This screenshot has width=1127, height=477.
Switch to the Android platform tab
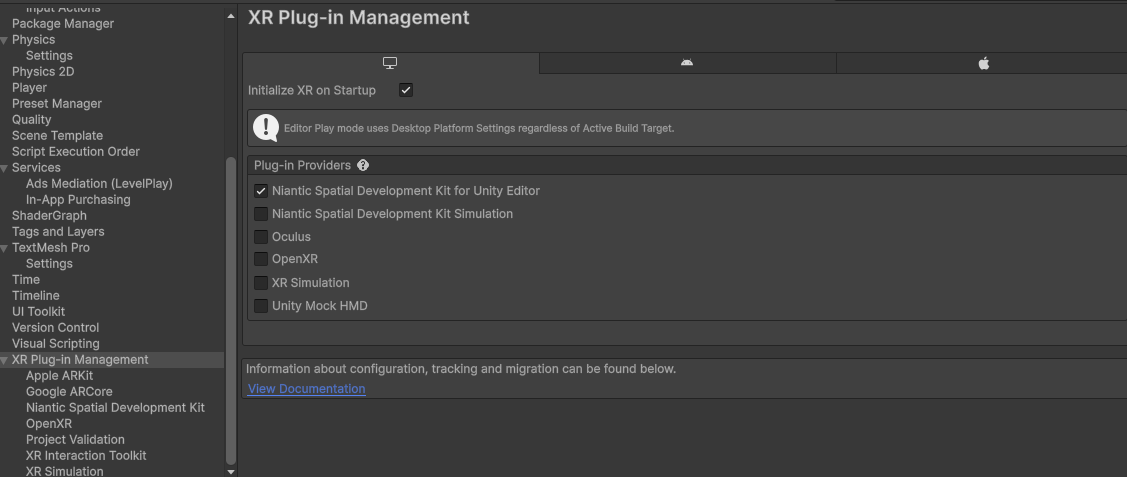click(x=687, y=63)
